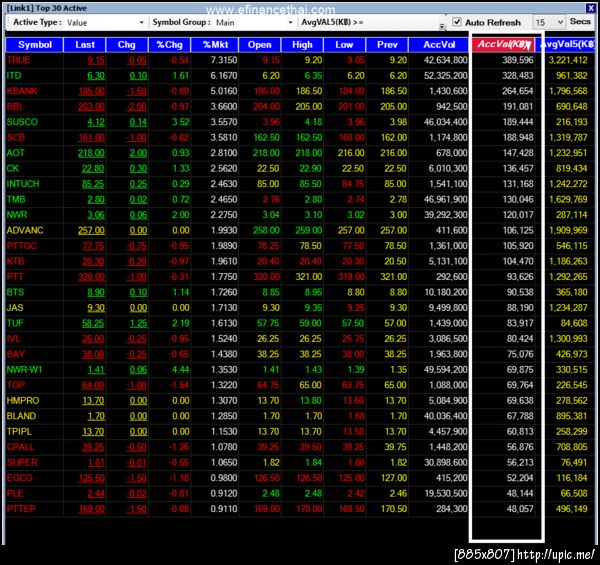Image resolution: width=600 pixels, height=565 pixels.
Task: Click TRUE AccVal value 389,596
Action: [518, 60]
